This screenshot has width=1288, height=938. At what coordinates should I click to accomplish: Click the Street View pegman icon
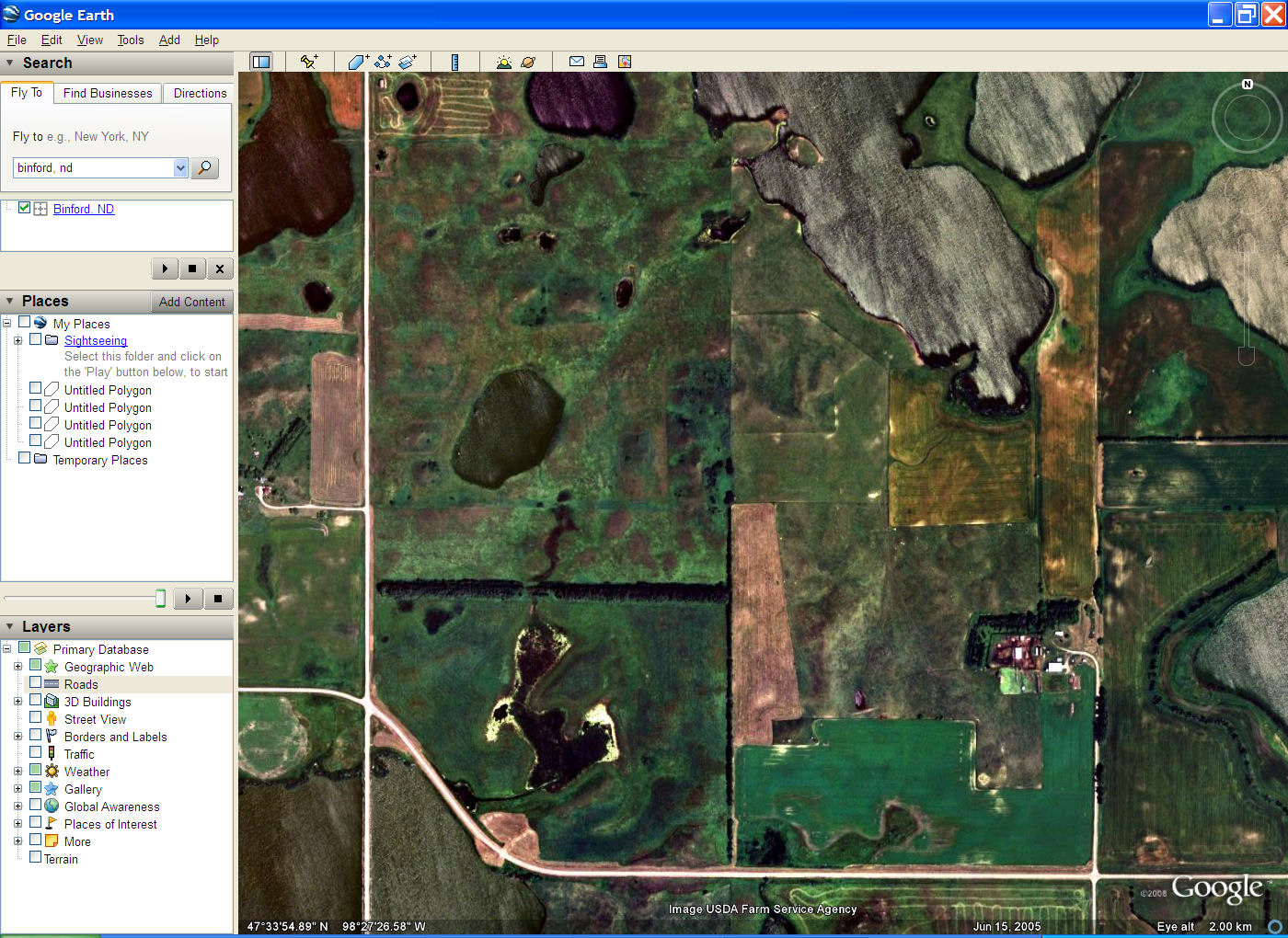[x=52, y=718]
